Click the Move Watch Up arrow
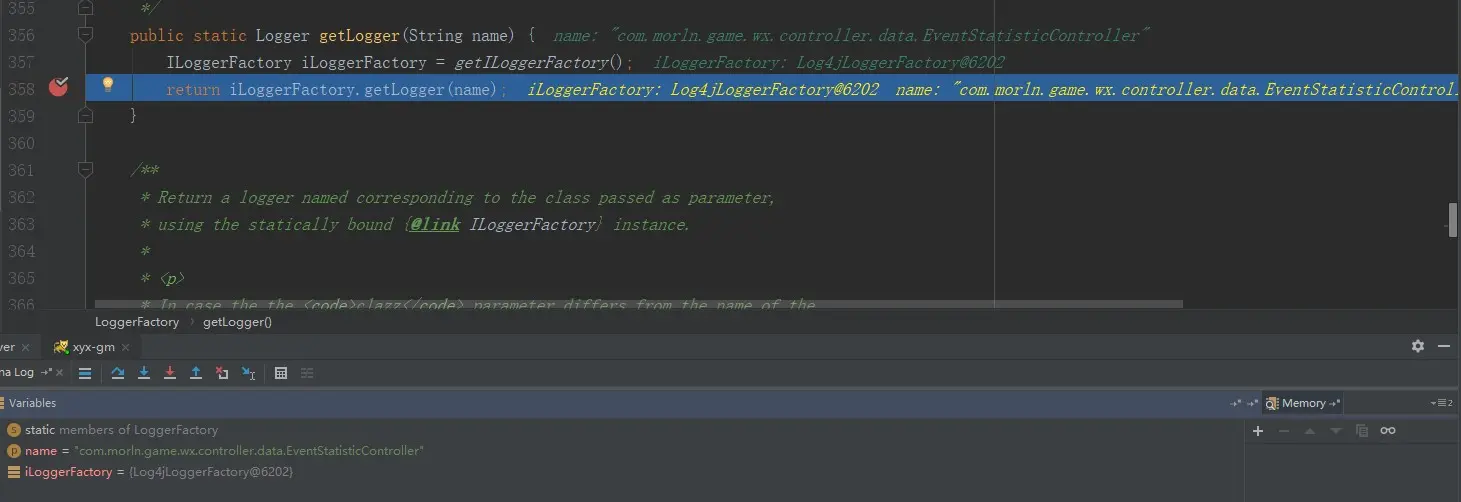 (1310, 430)
